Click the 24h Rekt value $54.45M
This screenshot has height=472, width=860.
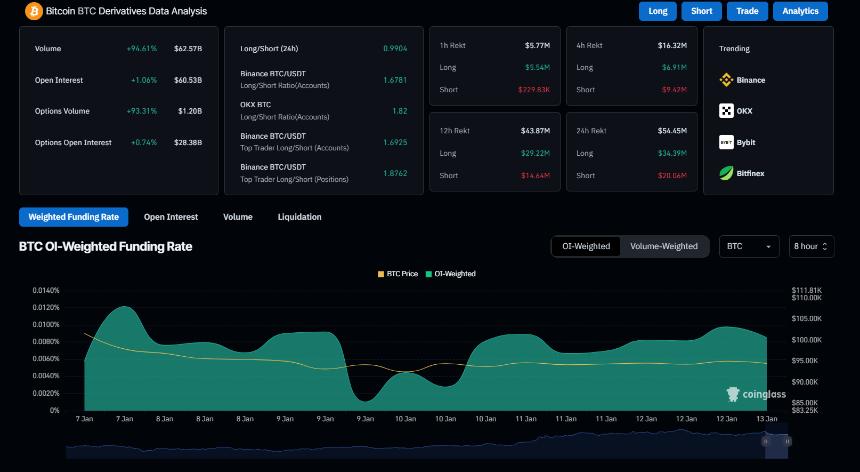click(672, 131)
